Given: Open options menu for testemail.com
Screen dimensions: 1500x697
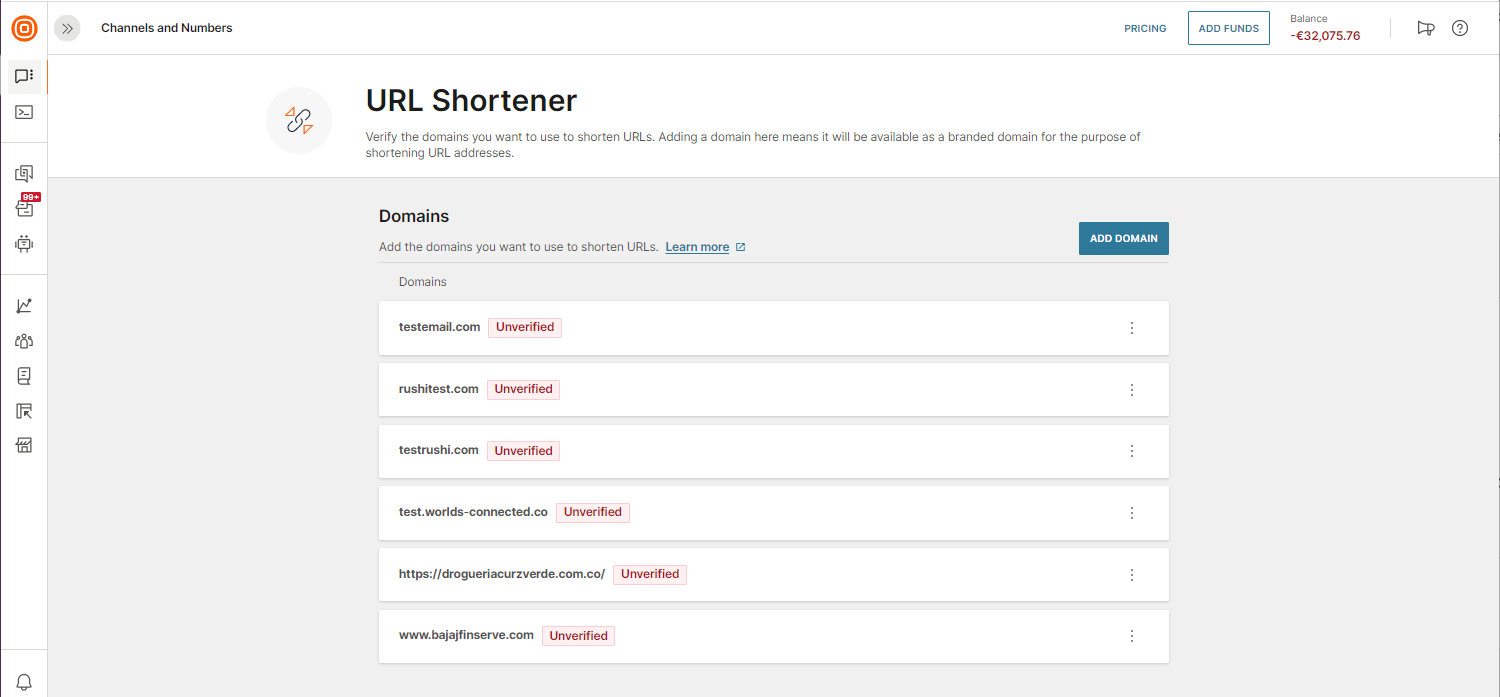Looking at the screenshot, I should [1132, 328].
